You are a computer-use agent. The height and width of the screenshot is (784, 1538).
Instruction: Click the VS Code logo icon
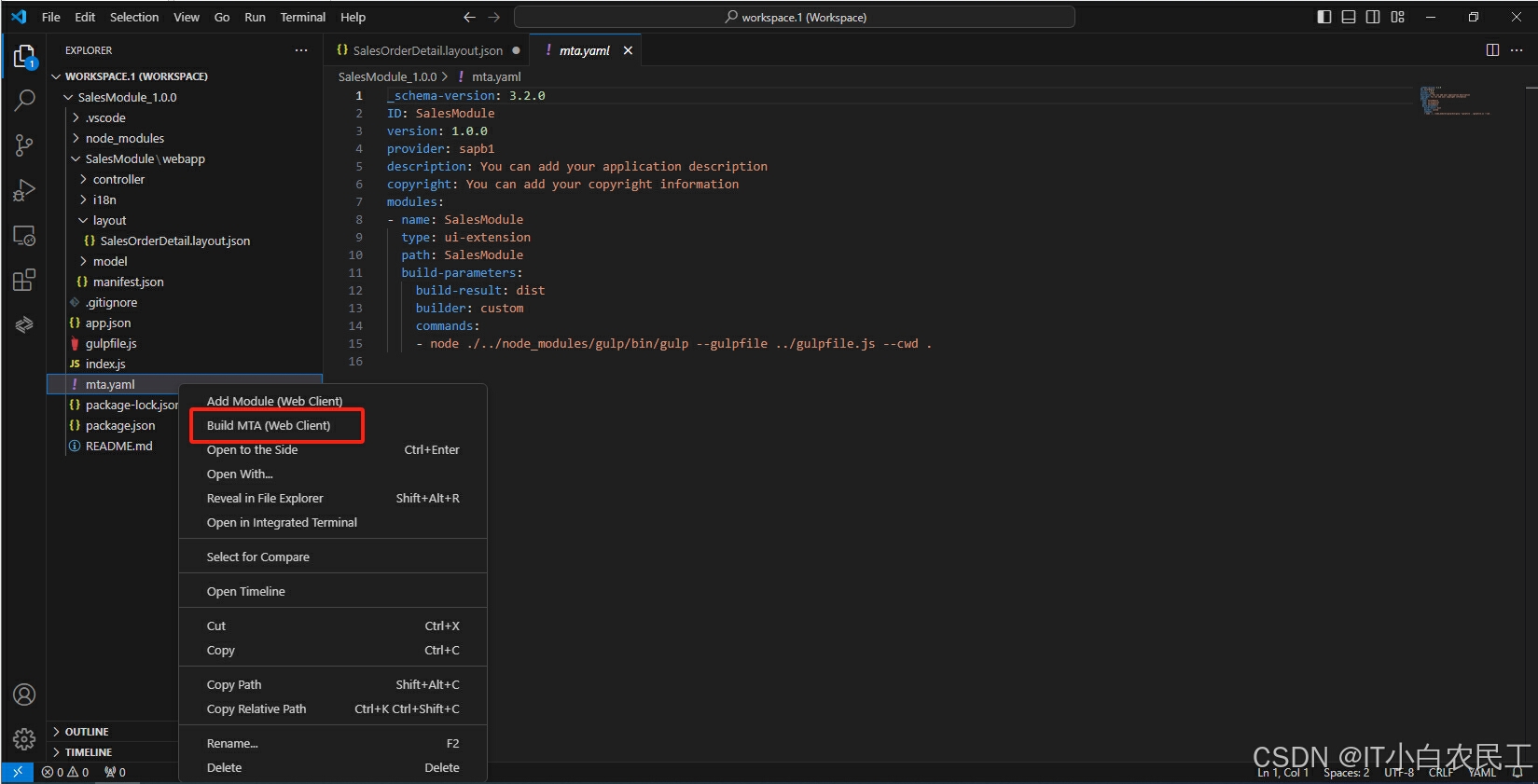coord(19,17)
